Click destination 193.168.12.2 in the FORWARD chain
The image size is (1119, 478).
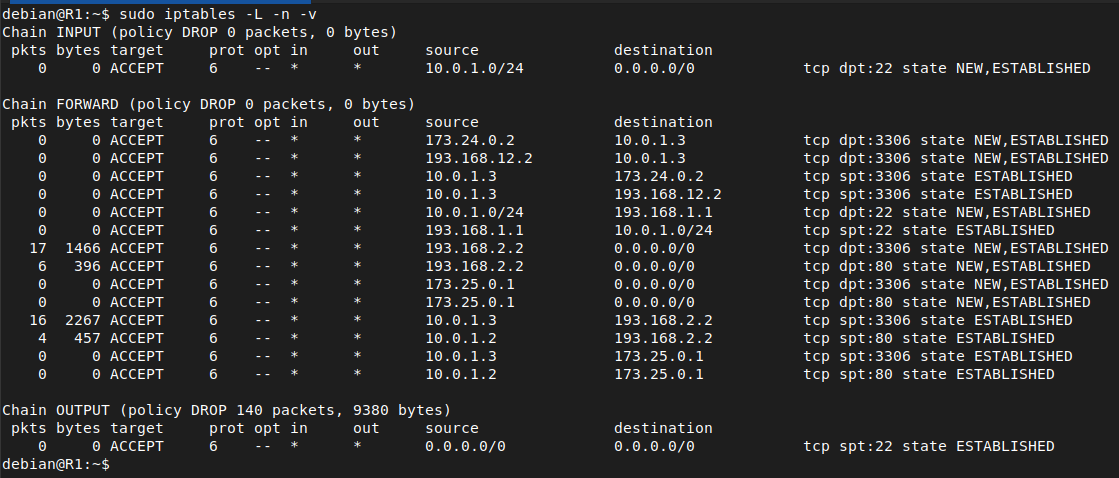(x=668, y=194)
